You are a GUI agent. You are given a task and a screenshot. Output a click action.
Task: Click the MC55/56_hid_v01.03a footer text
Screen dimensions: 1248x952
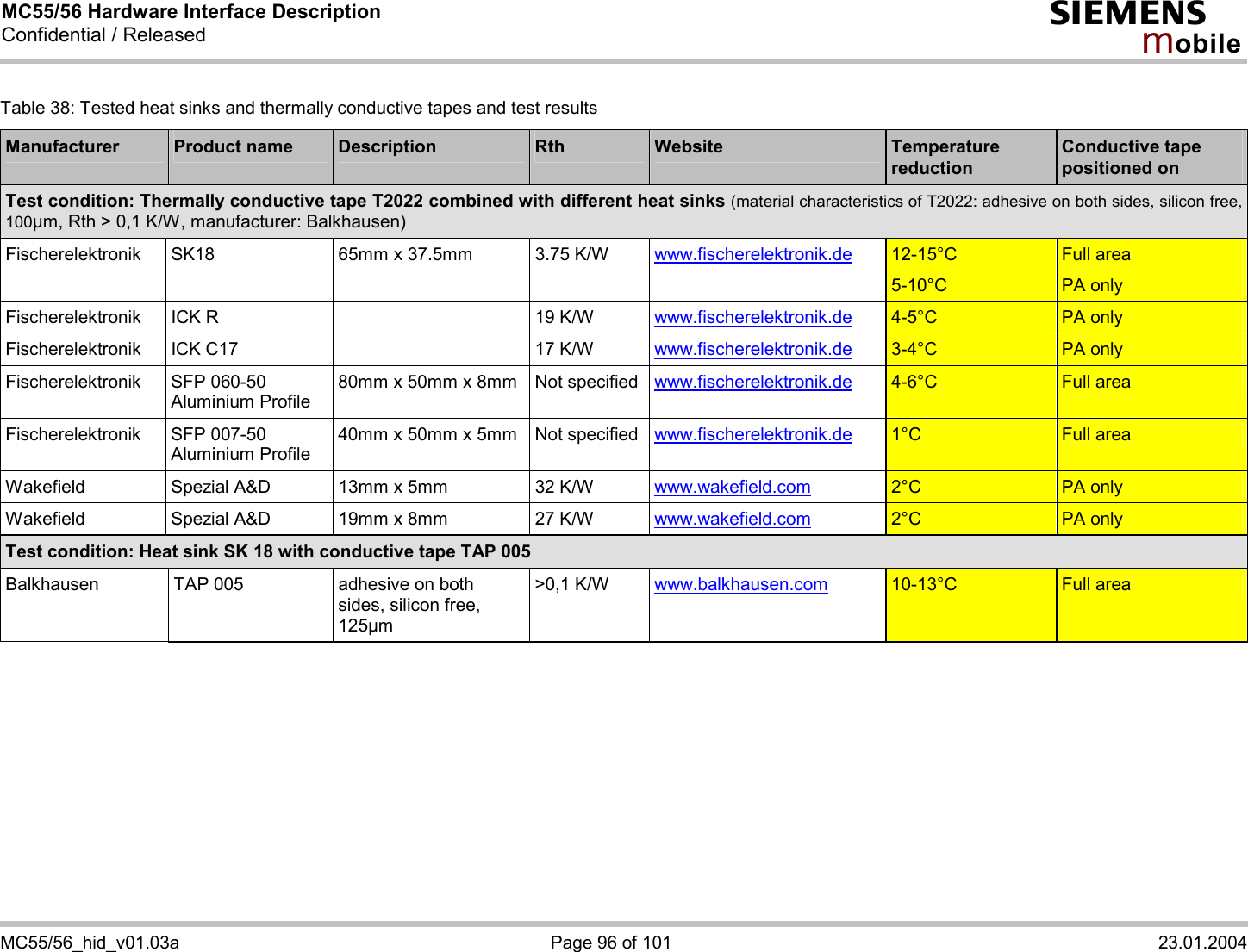click(90, 943)
